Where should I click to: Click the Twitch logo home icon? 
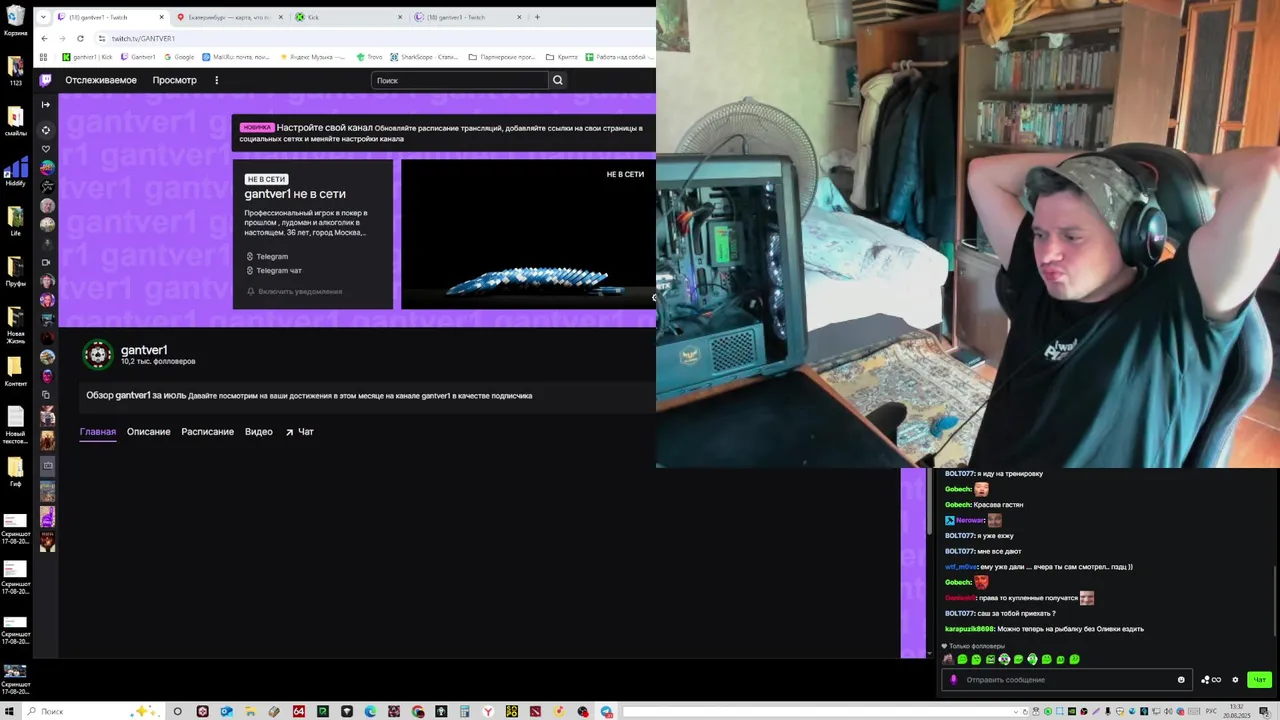coord(45,80)
